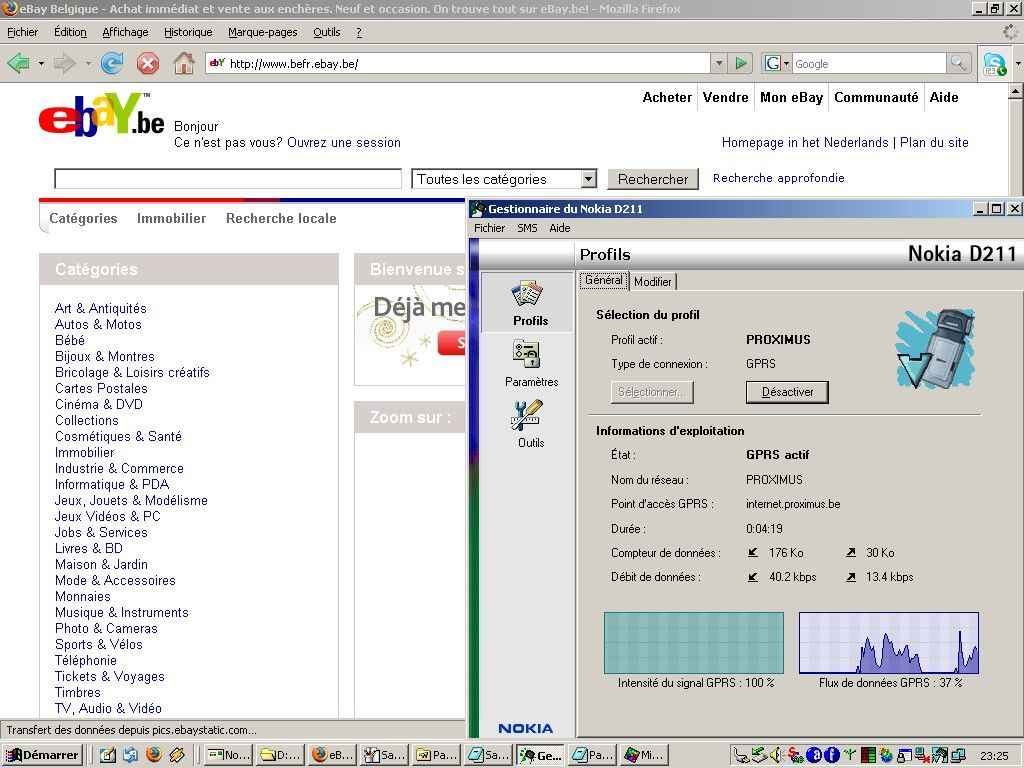Open Homepage in het Nederlands link

(805, 142)
